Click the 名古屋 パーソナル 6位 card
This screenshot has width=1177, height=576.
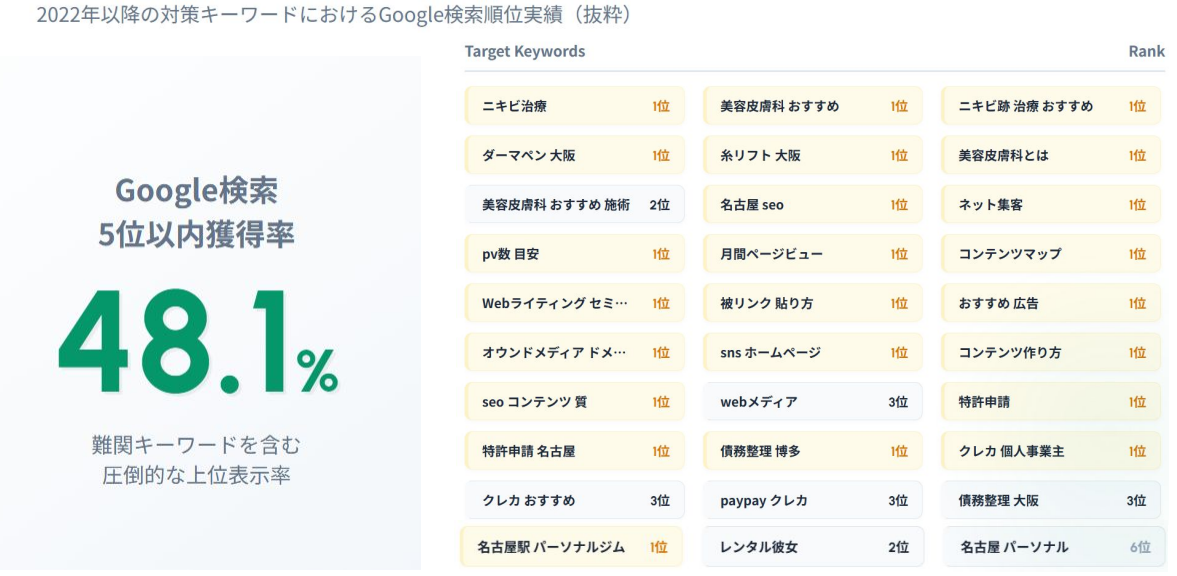[x=1054, y=547]
